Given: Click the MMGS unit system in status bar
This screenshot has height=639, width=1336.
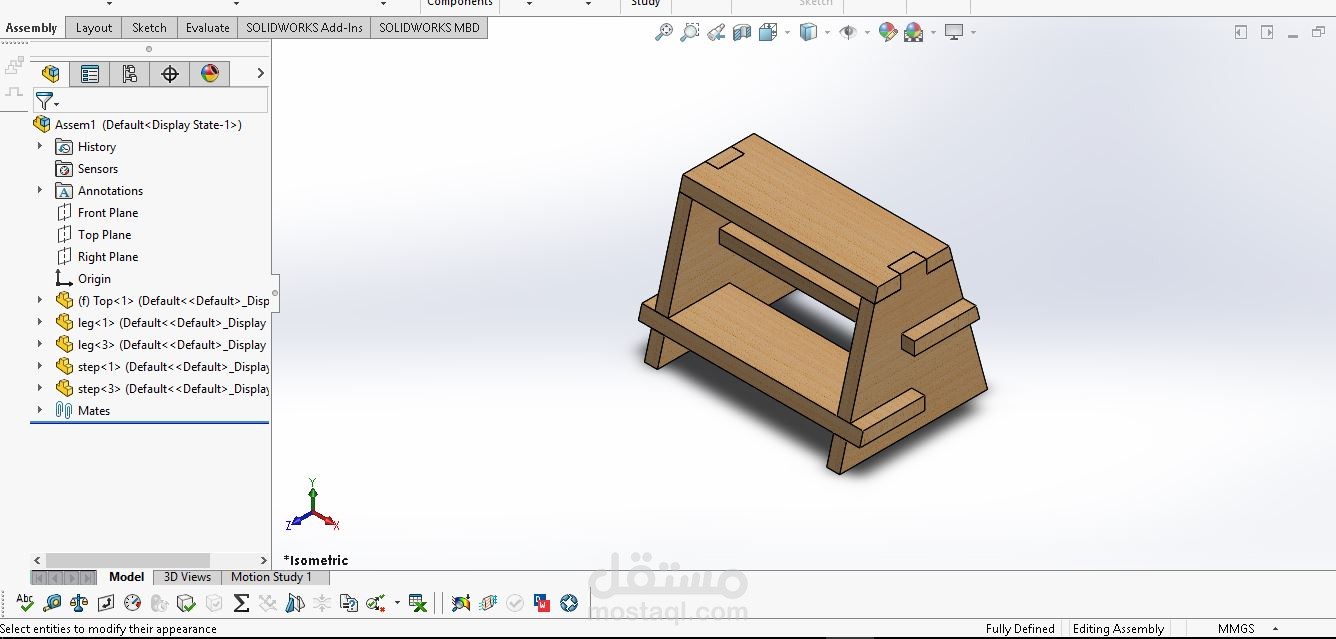Looking at the screenshot, I should coord(1236,629).
